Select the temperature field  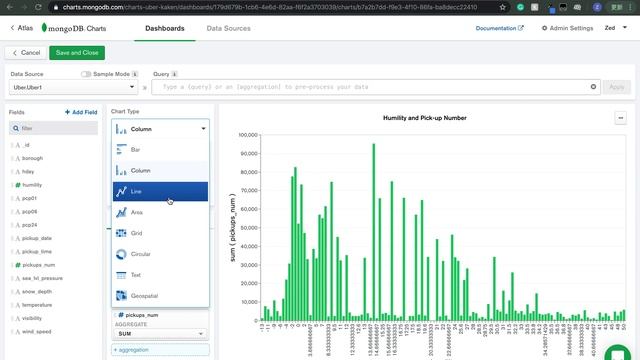coord(36,305)
